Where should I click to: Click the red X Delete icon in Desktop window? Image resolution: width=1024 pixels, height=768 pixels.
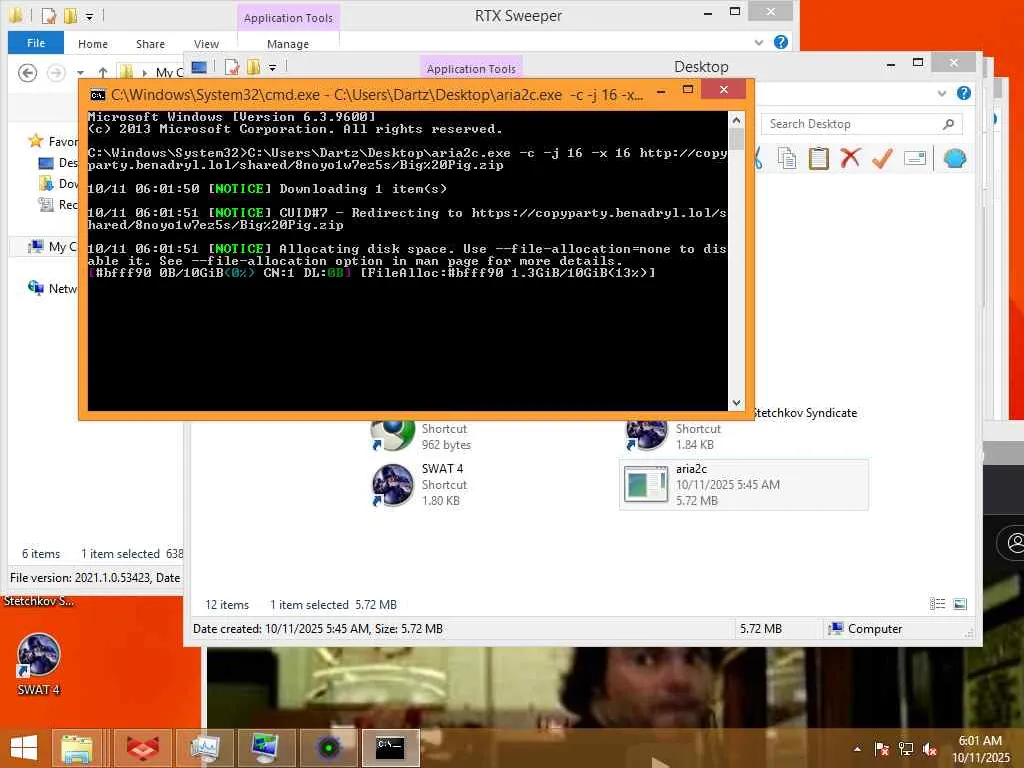(x=850, y=158)
